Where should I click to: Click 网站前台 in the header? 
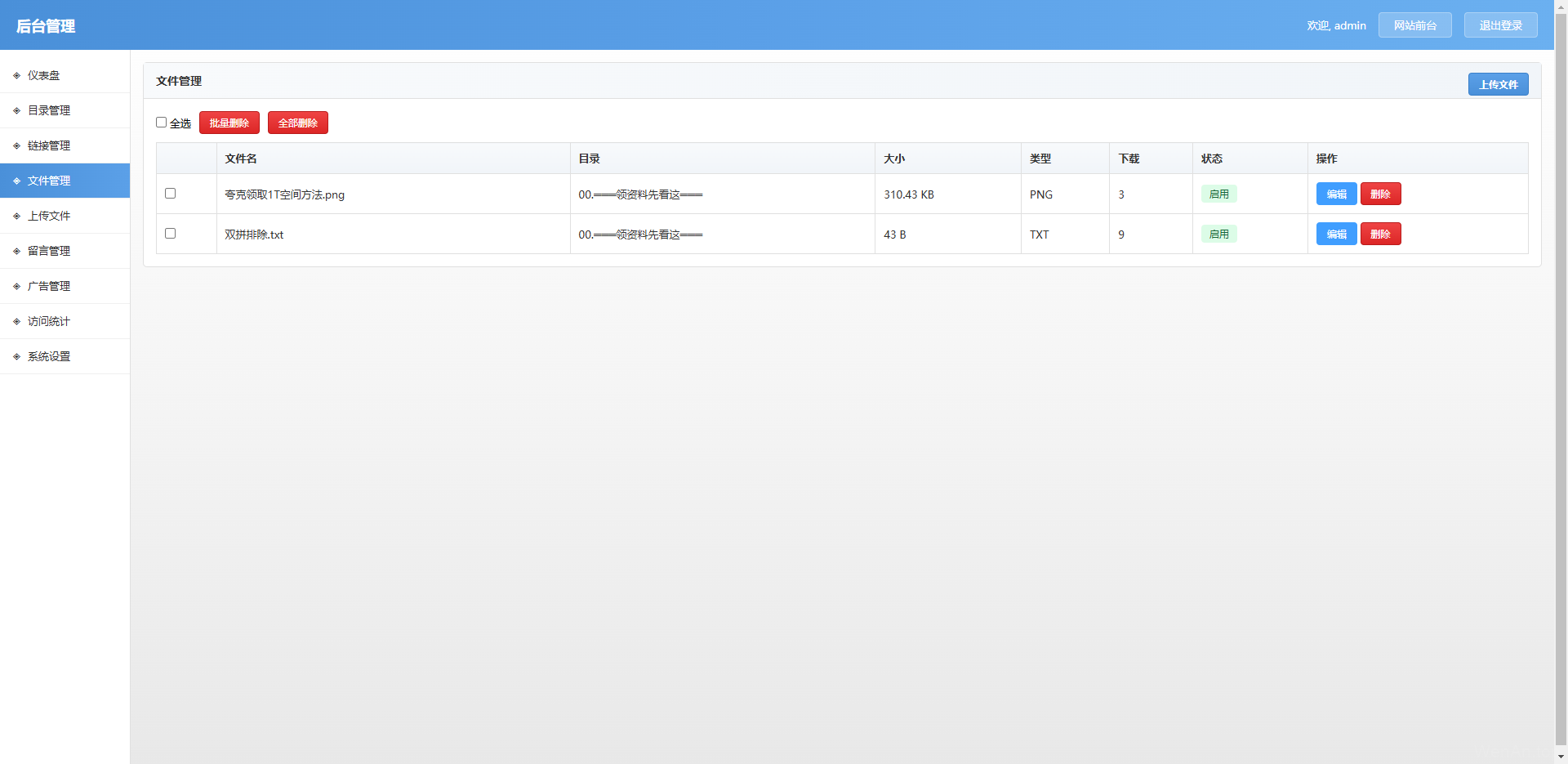coord(1414,25)
